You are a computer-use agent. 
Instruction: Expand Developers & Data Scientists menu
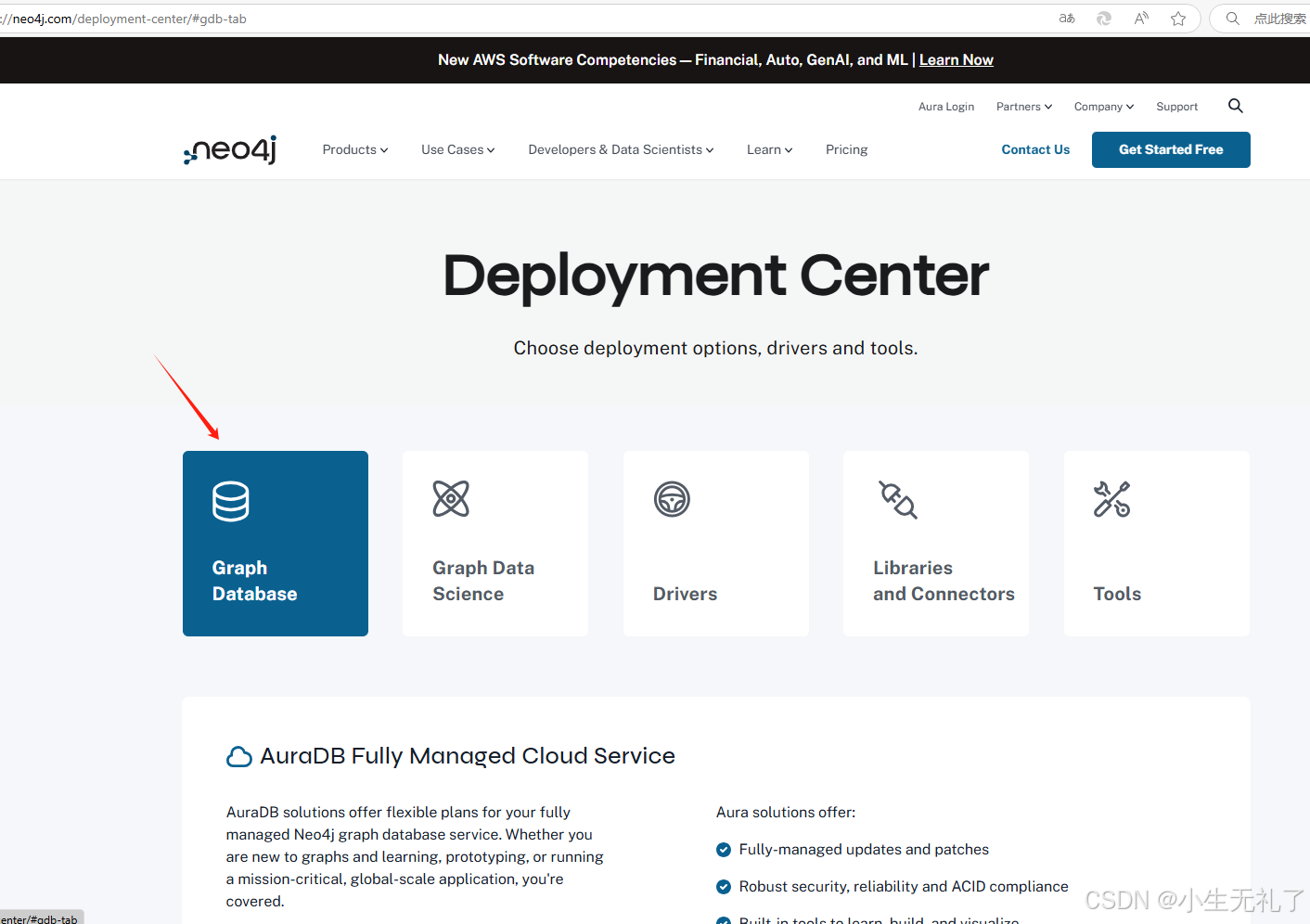coord(622,149)
